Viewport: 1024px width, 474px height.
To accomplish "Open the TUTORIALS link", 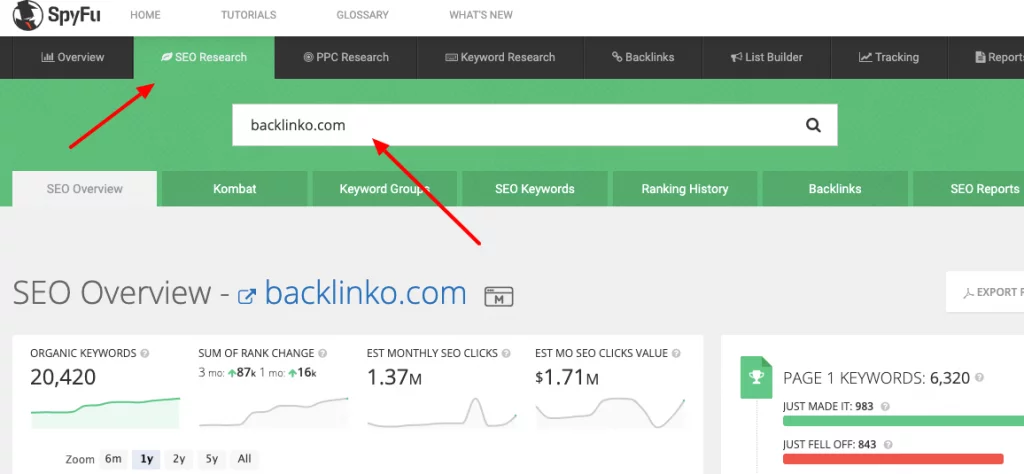I will (x=248, y=14).
